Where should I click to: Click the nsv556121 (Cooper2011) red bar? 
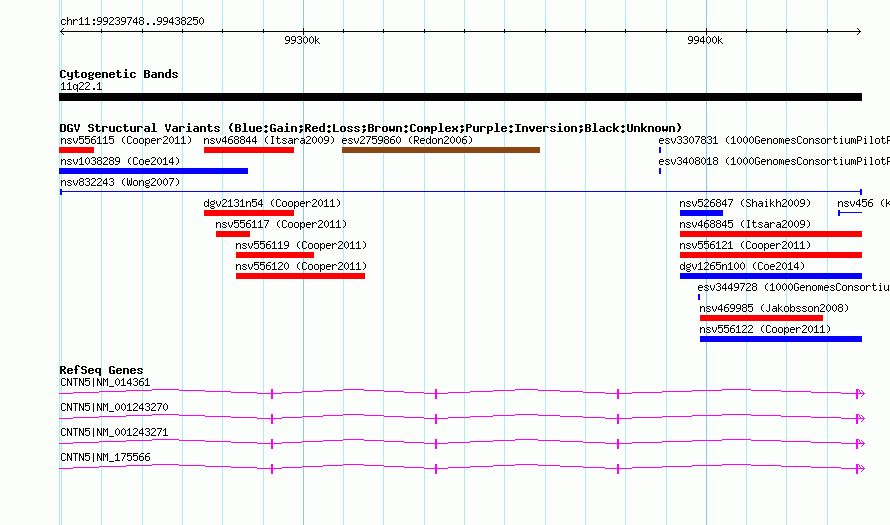coord(771,255)
